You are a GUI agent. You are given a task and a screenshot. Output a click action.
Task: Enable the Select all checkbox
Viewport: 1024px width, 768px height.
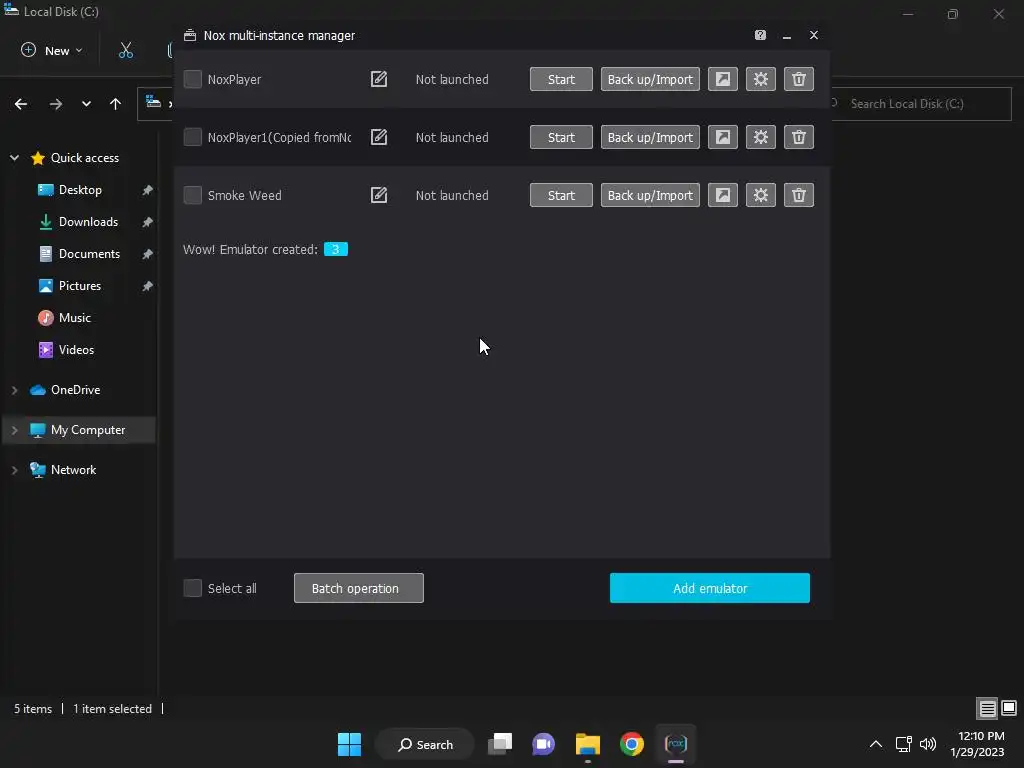tap(193, 588)
